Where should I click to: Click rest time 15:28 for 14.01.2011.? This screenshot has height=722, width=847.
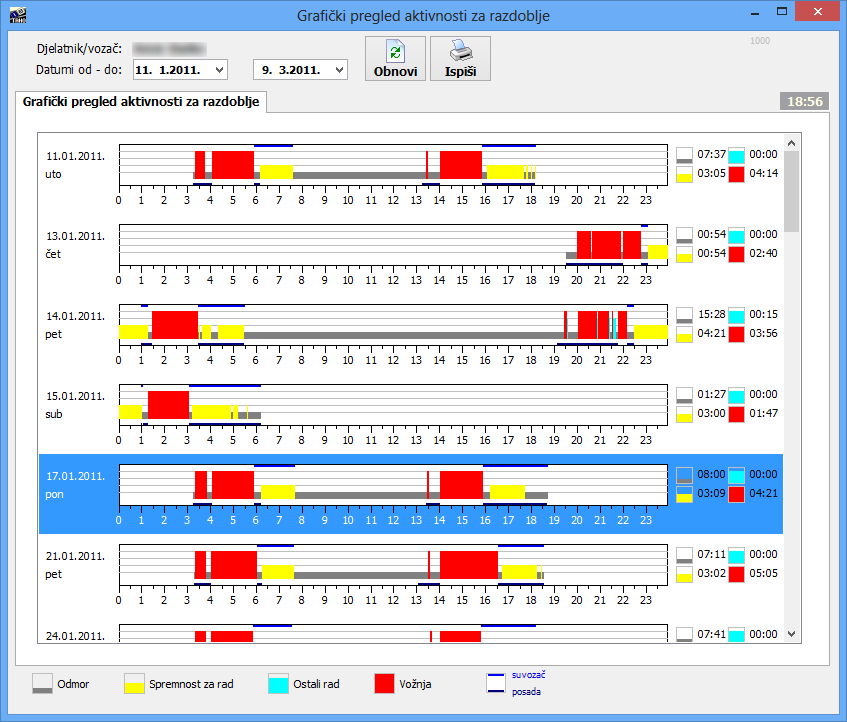pos(711,314)
